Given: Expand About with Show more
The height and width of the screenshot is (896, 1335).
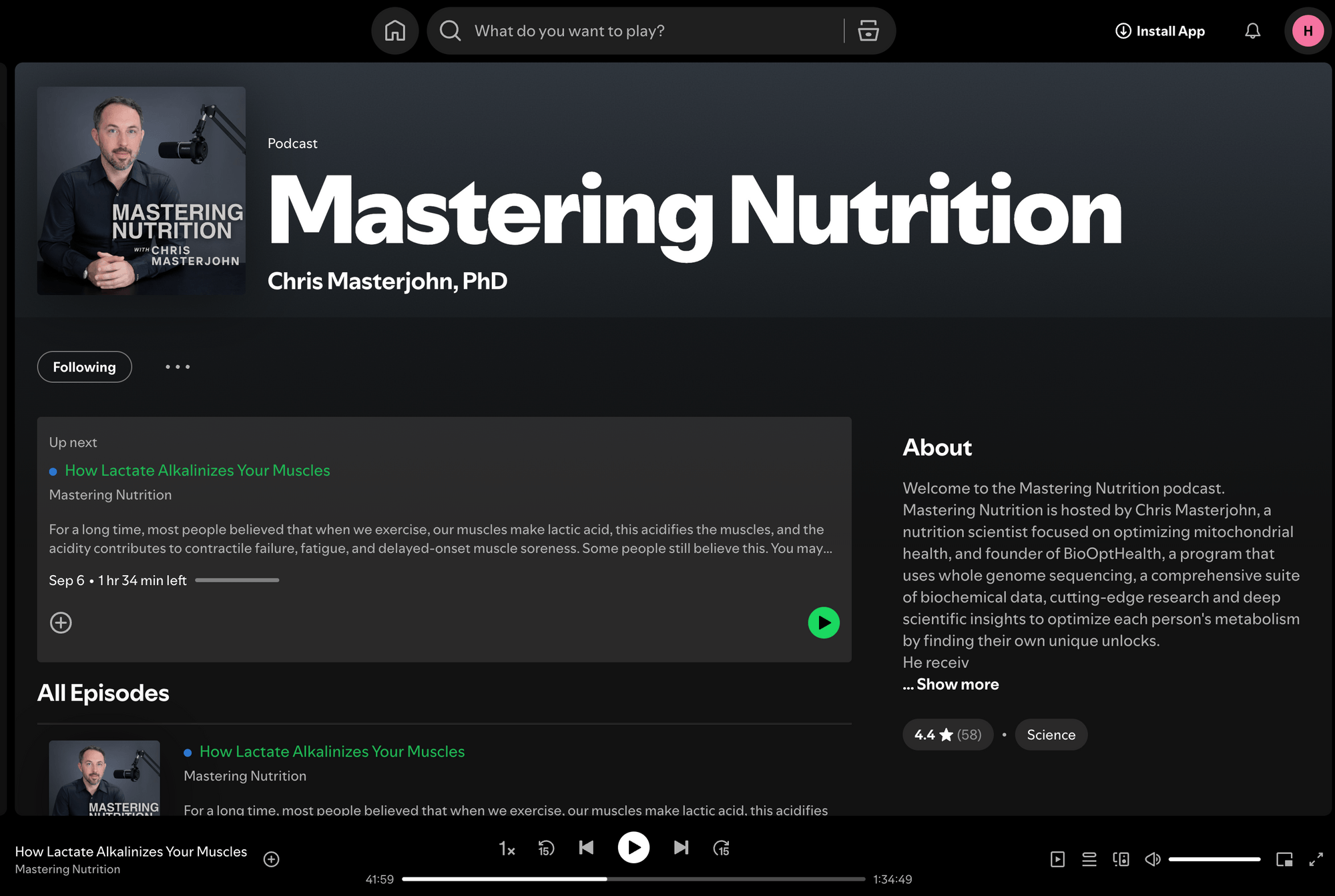Looking at the screenshot, I should point(957,685).
